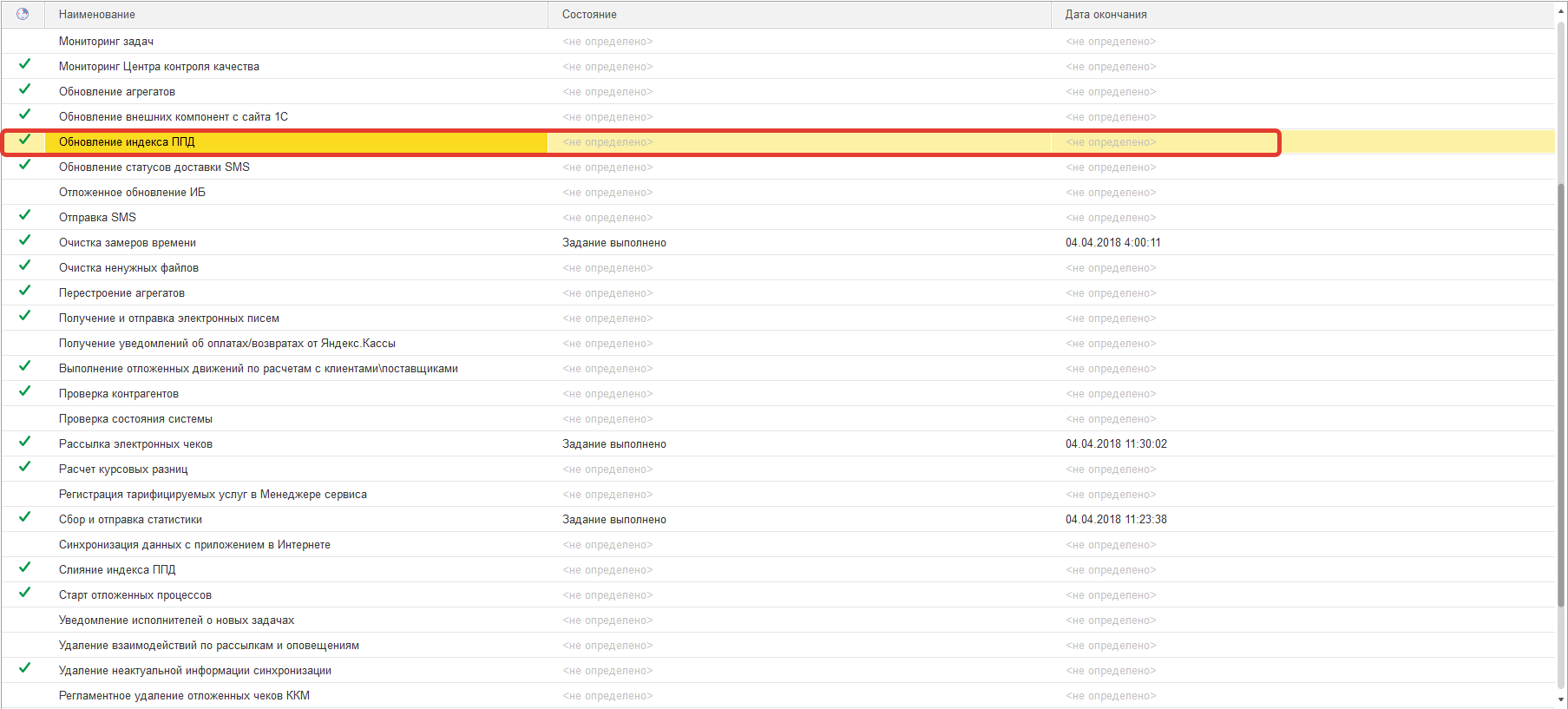Toggle empty enabled cell for Мониторинг задач

pos(24,41)
